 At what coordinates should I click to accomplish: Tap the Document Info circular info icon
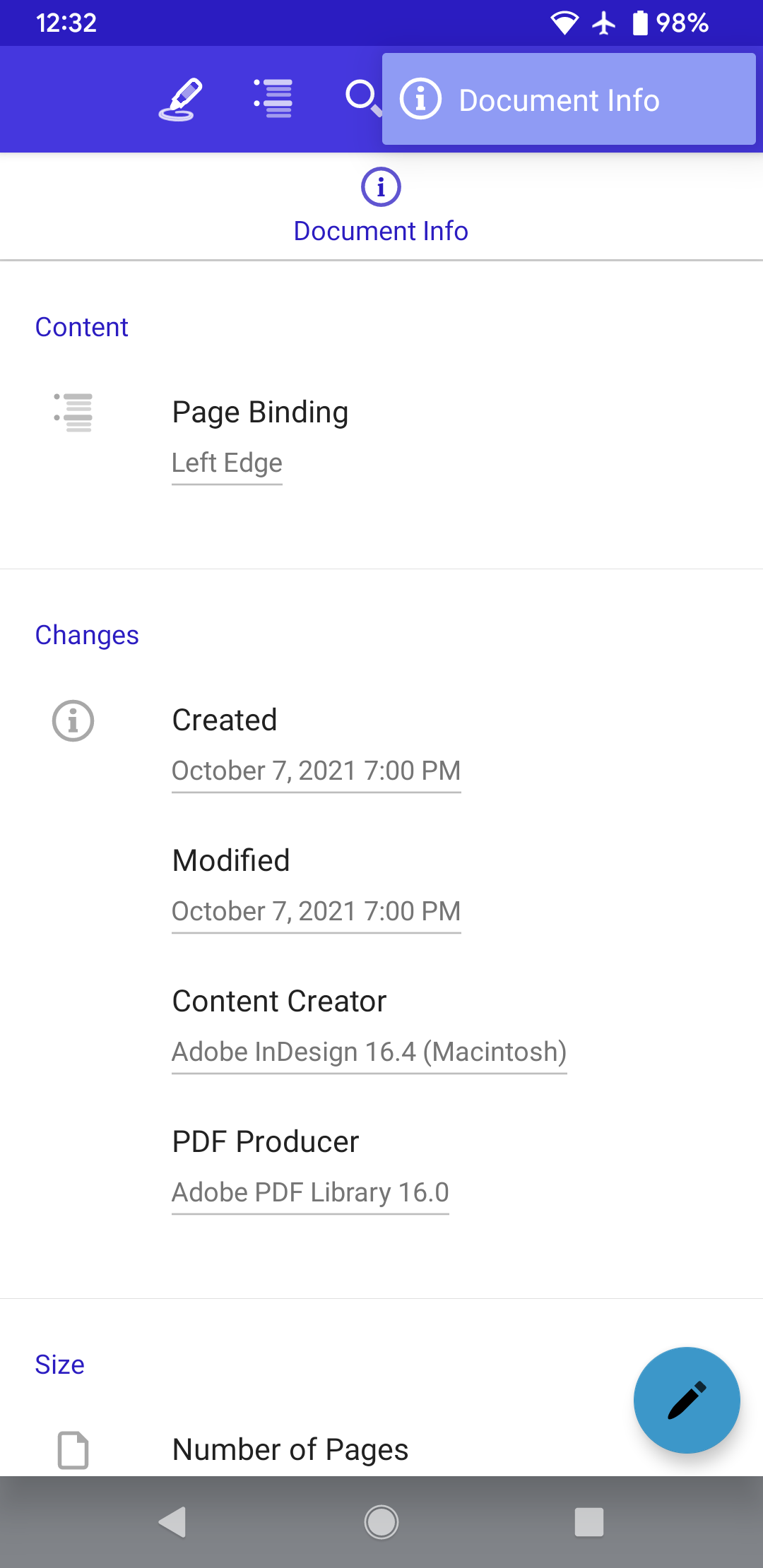pos(381,186)
